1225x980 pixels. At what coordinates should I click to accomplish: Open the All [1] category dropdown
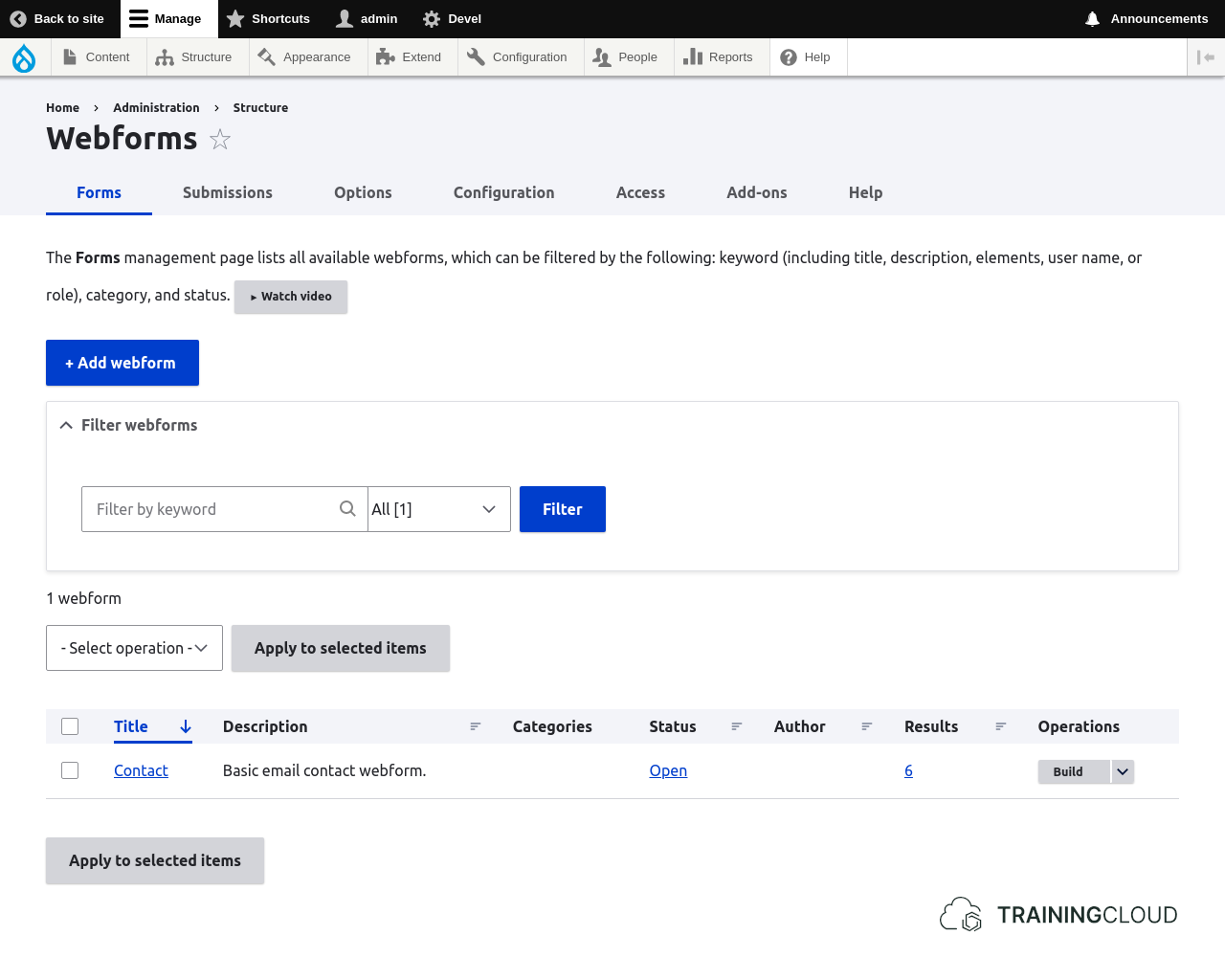click(x=439, y=509)
